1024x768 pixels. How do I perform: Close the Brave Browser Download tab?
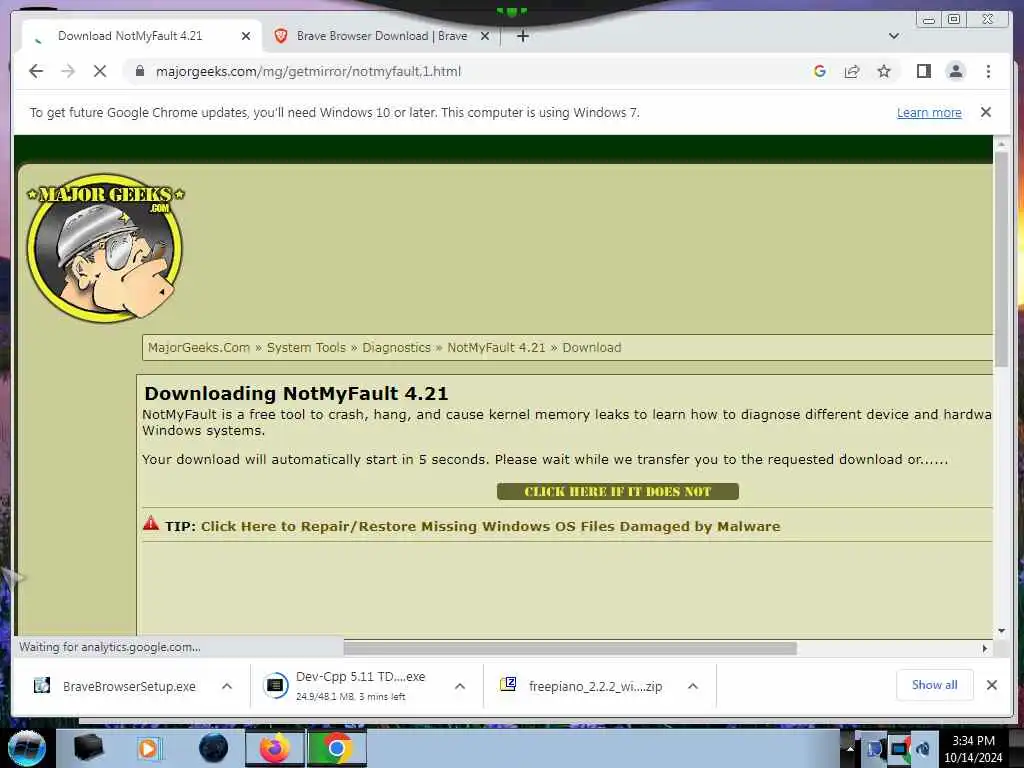(485, 36)
